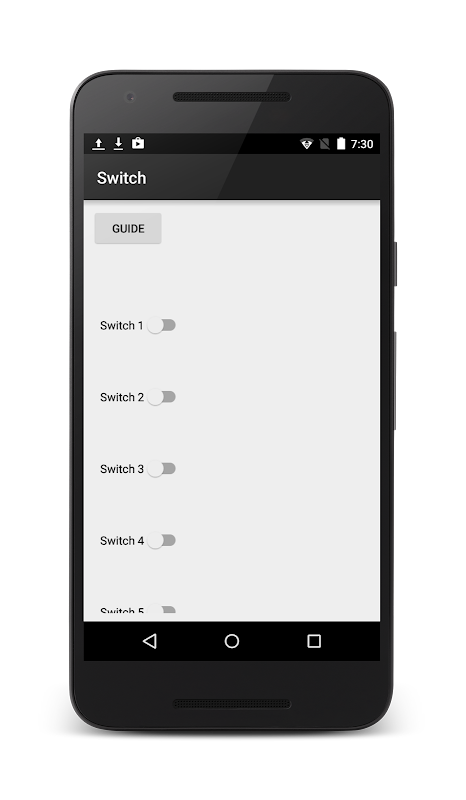466x800 pixels.
Task: Tap the upload arrow notification icon
Action: point(99,144)
